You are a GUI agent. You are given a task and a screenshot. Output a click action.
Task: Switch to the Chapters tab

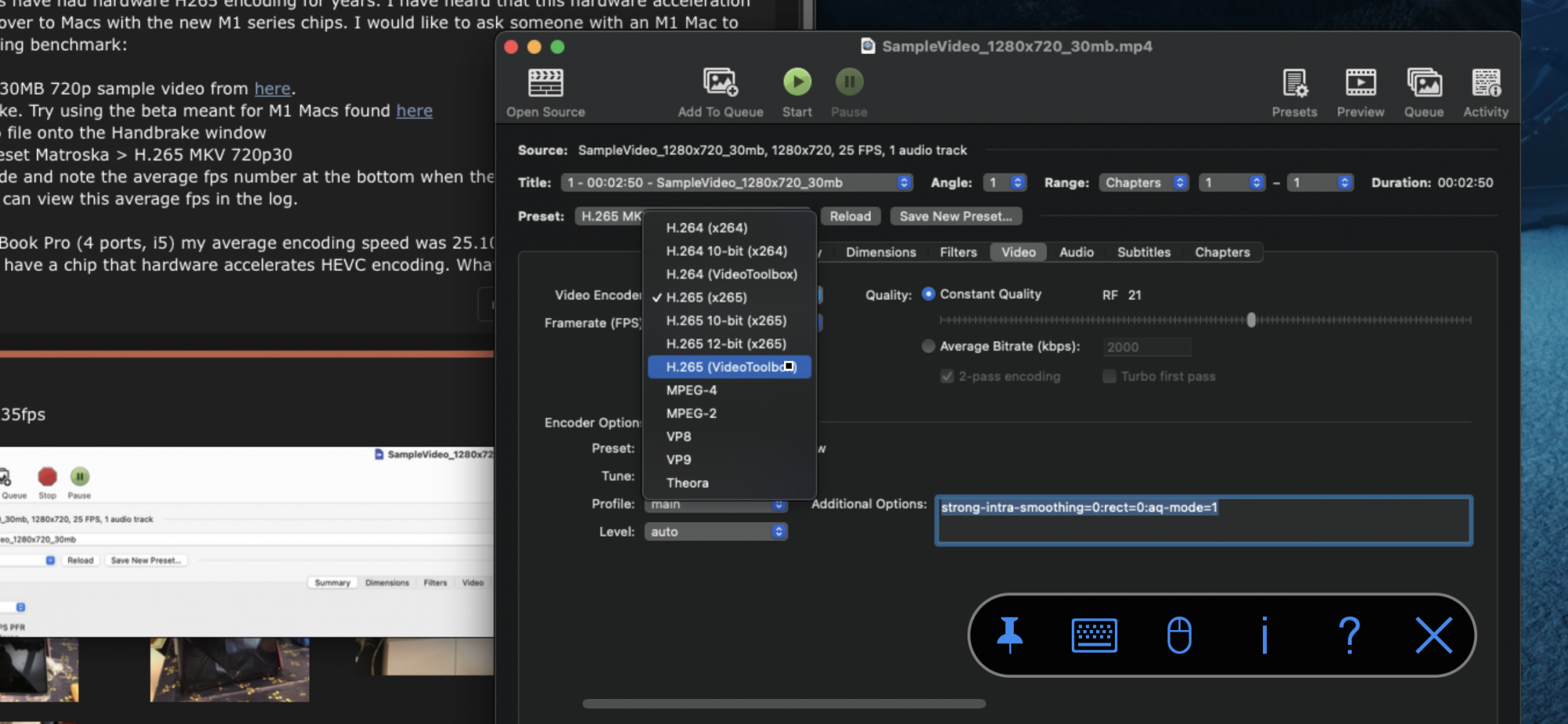tap(1222, 252)
